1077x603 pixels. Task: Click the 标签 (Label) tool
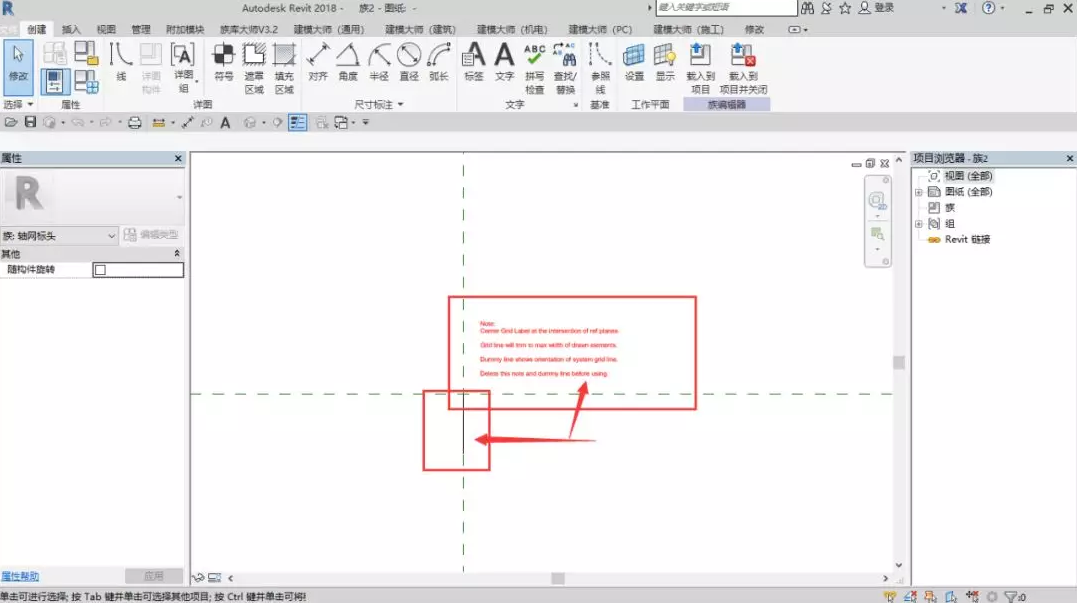point(474,61)
